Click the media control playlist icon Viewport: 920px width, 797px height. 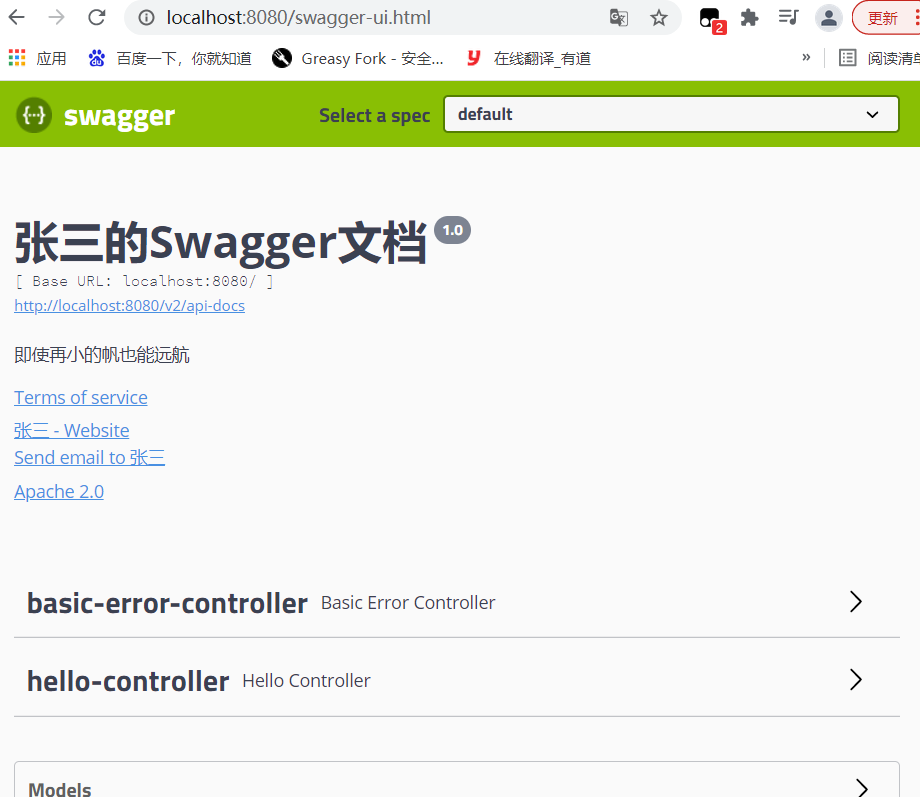[x=788, y=18]
